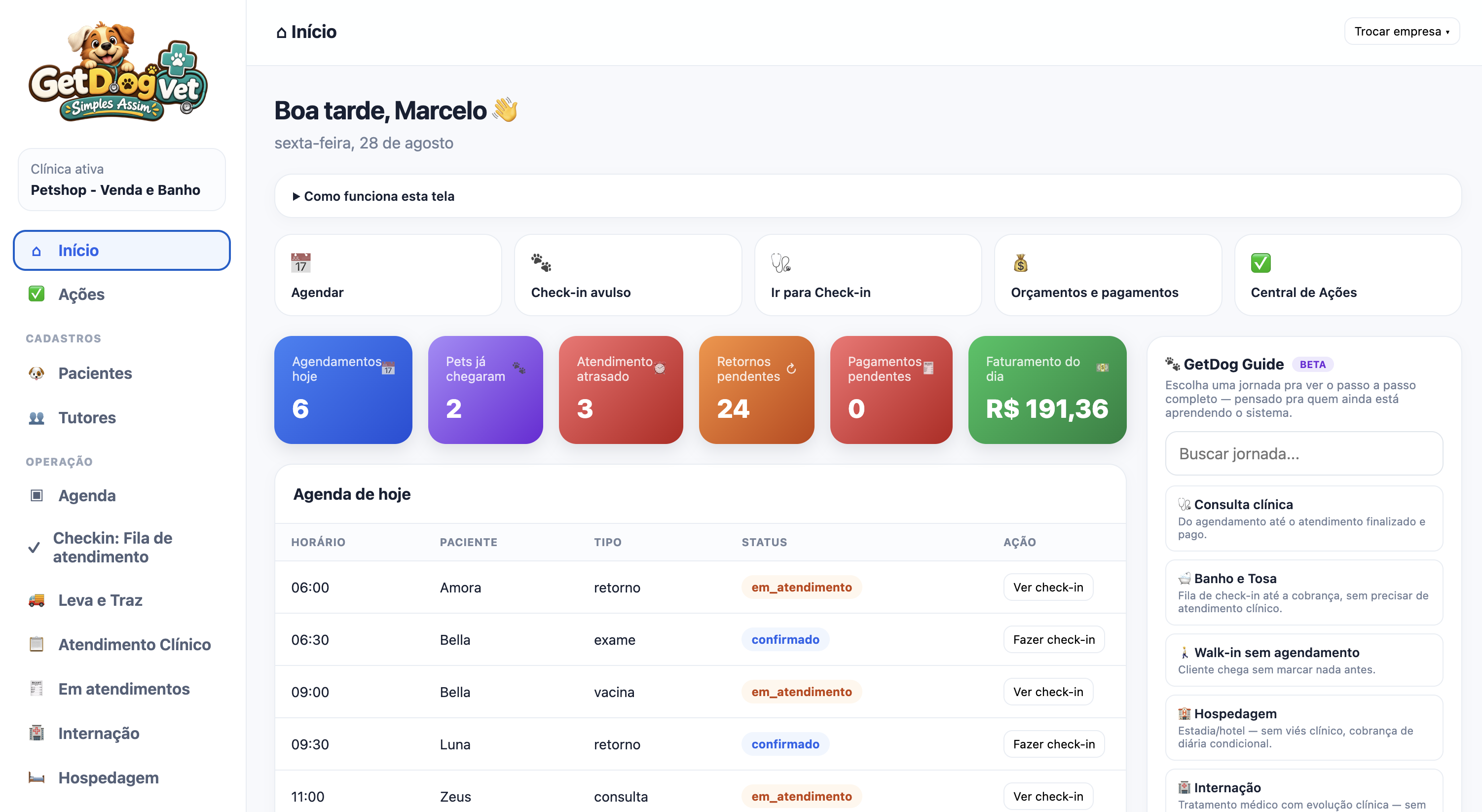Screen dimensions: 1482x812
Task: Click the em_atendimento status for Amora
Action: 801,588
